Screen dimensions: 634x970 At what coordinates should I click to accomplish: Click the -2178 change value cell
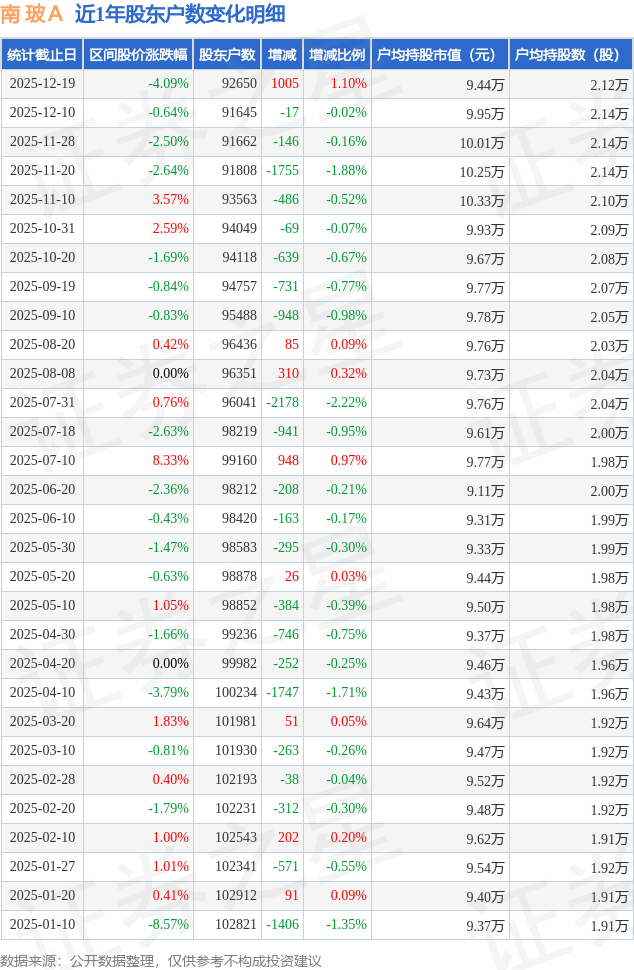coord(283,403)
